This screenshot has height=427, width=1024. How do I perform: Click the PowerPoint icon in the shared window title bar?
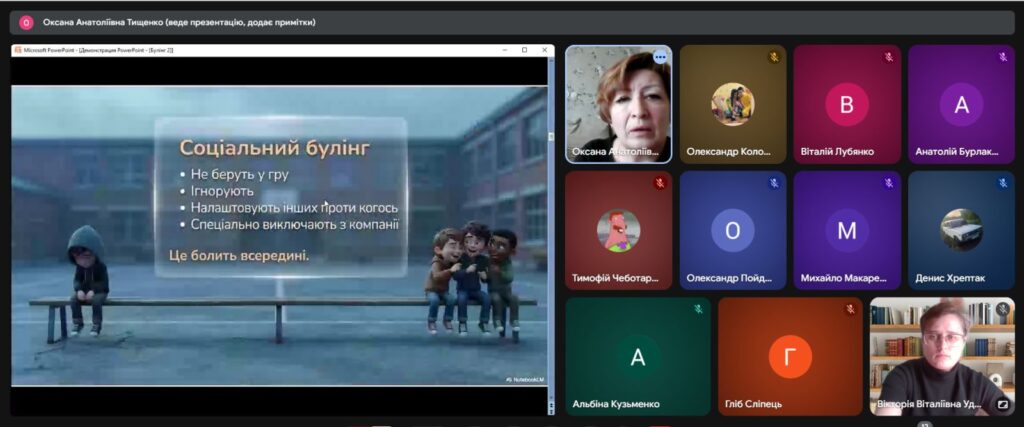(17, 50)
